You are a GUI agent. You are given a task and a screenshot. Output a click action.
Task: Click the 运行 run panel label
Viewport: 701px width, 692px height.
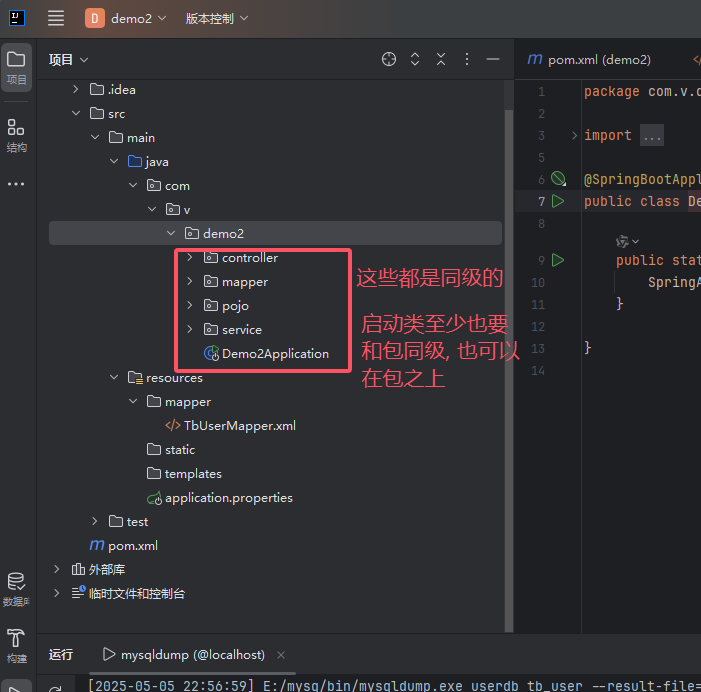pos(61,655)
